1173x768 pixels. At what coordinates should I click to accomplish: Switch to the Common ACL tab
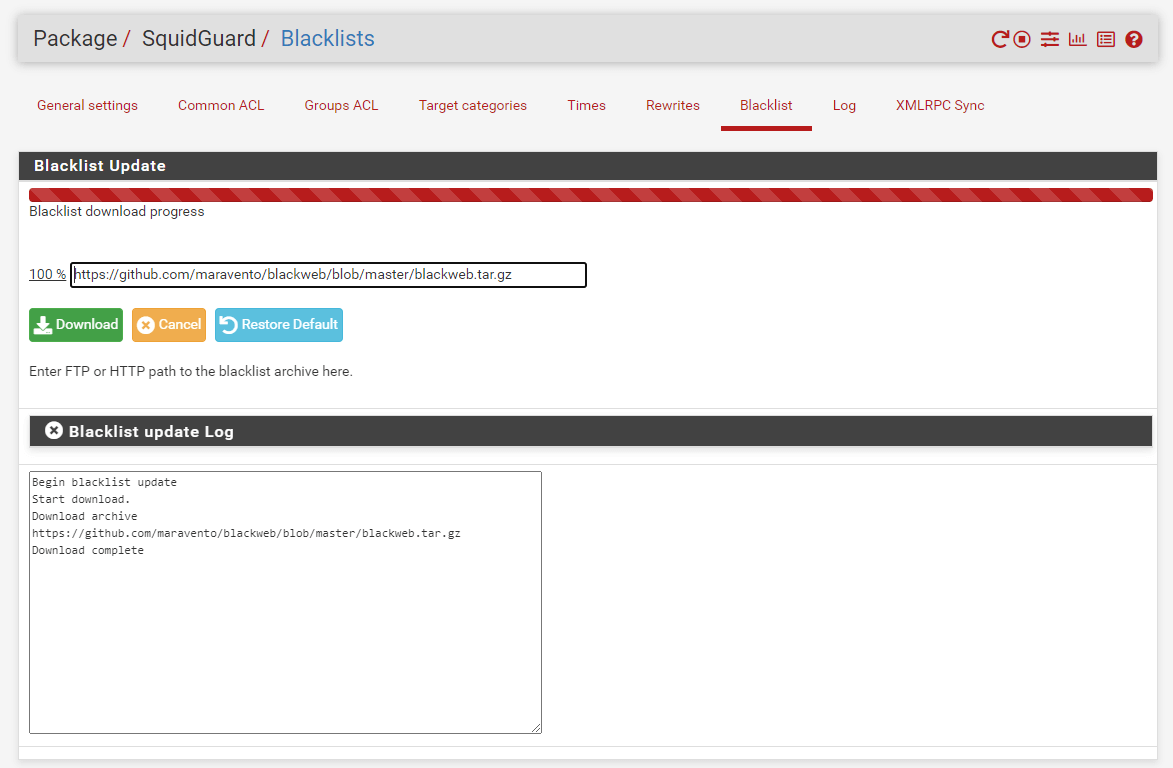(x=221, y=105)
